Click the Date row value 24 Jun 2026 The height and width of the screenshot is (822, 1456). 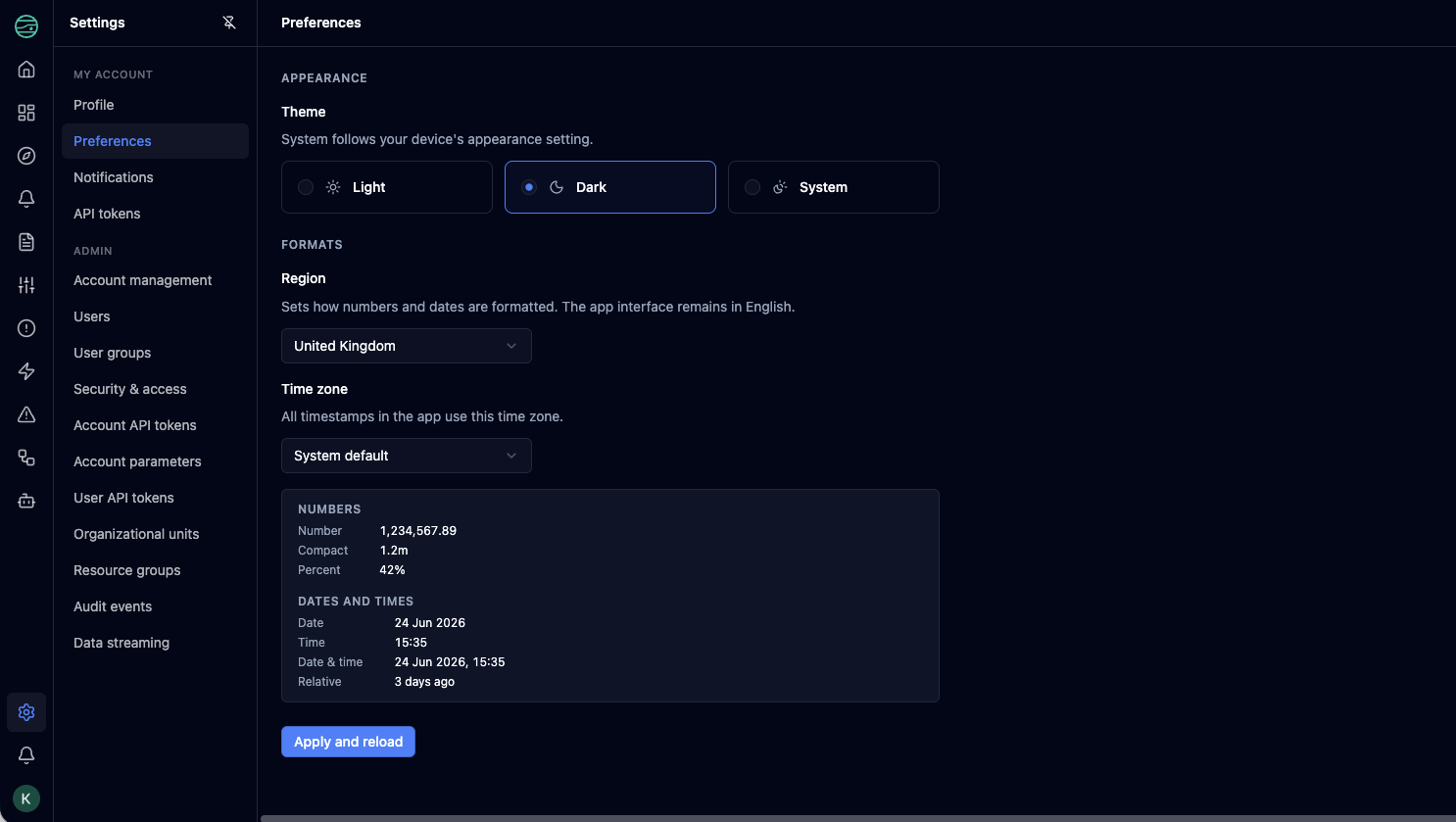[x=430, y=623]
